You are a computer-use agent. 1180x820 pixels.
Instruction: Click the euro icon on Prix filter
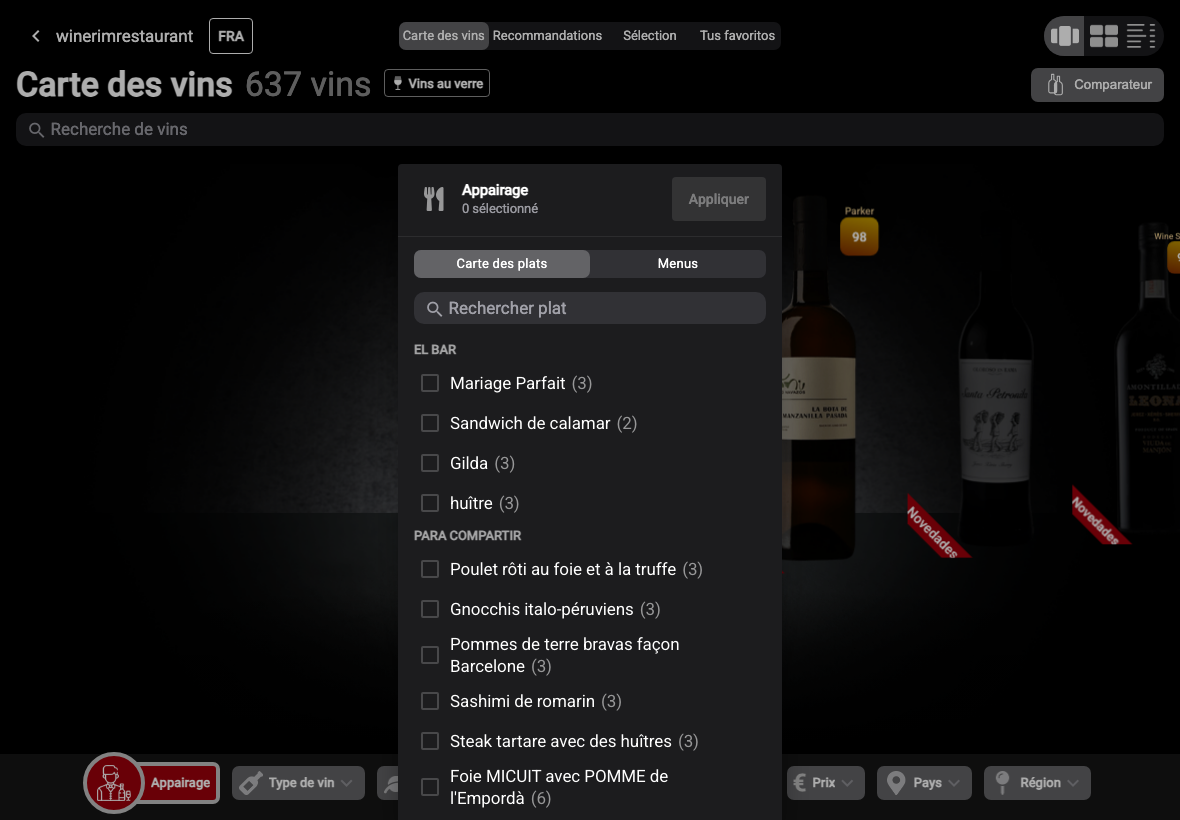pyautogui.click(x=799, y=782)
